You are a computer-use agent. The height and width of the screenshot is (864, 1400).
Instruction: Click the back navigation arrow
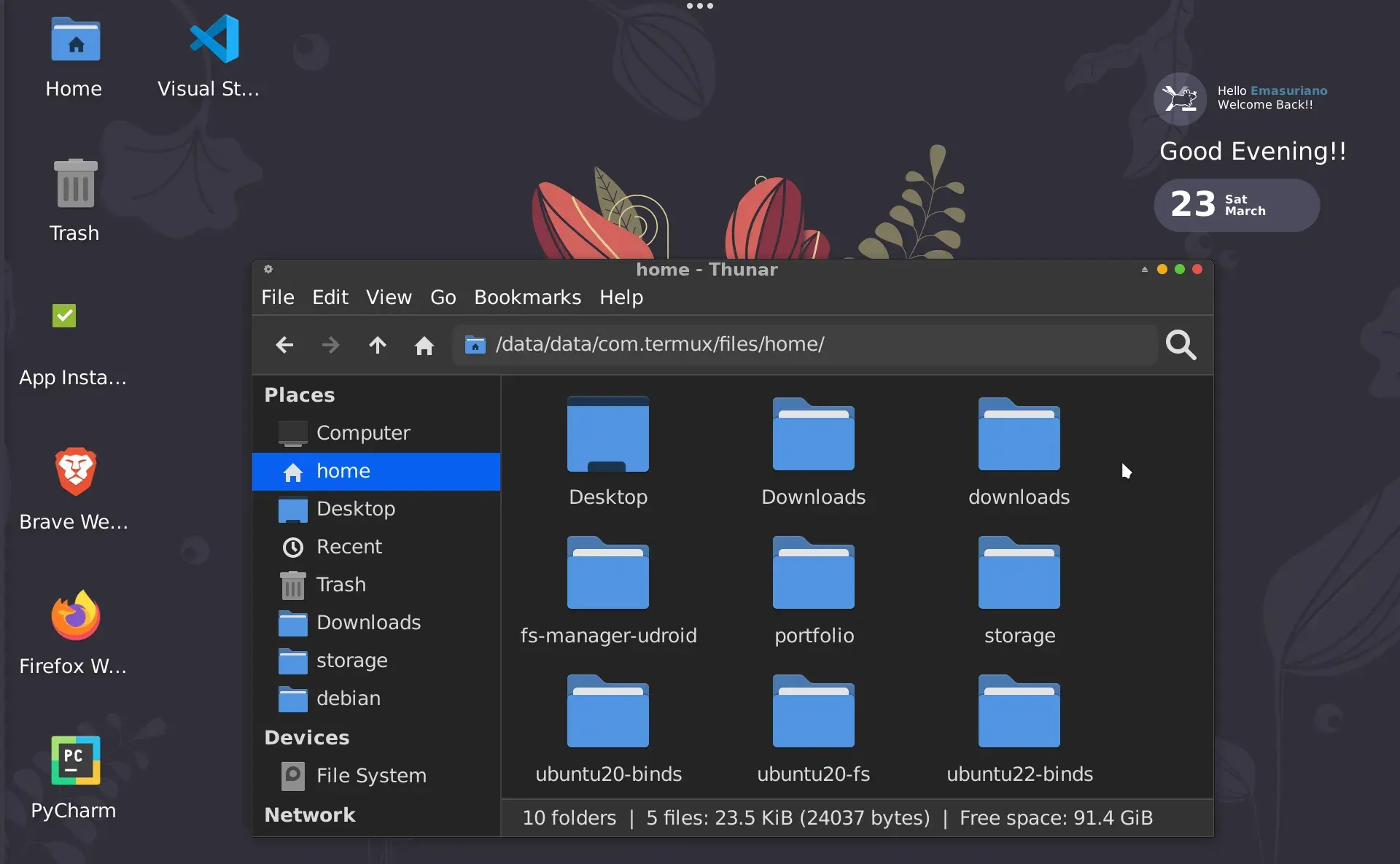pos(284,345)
